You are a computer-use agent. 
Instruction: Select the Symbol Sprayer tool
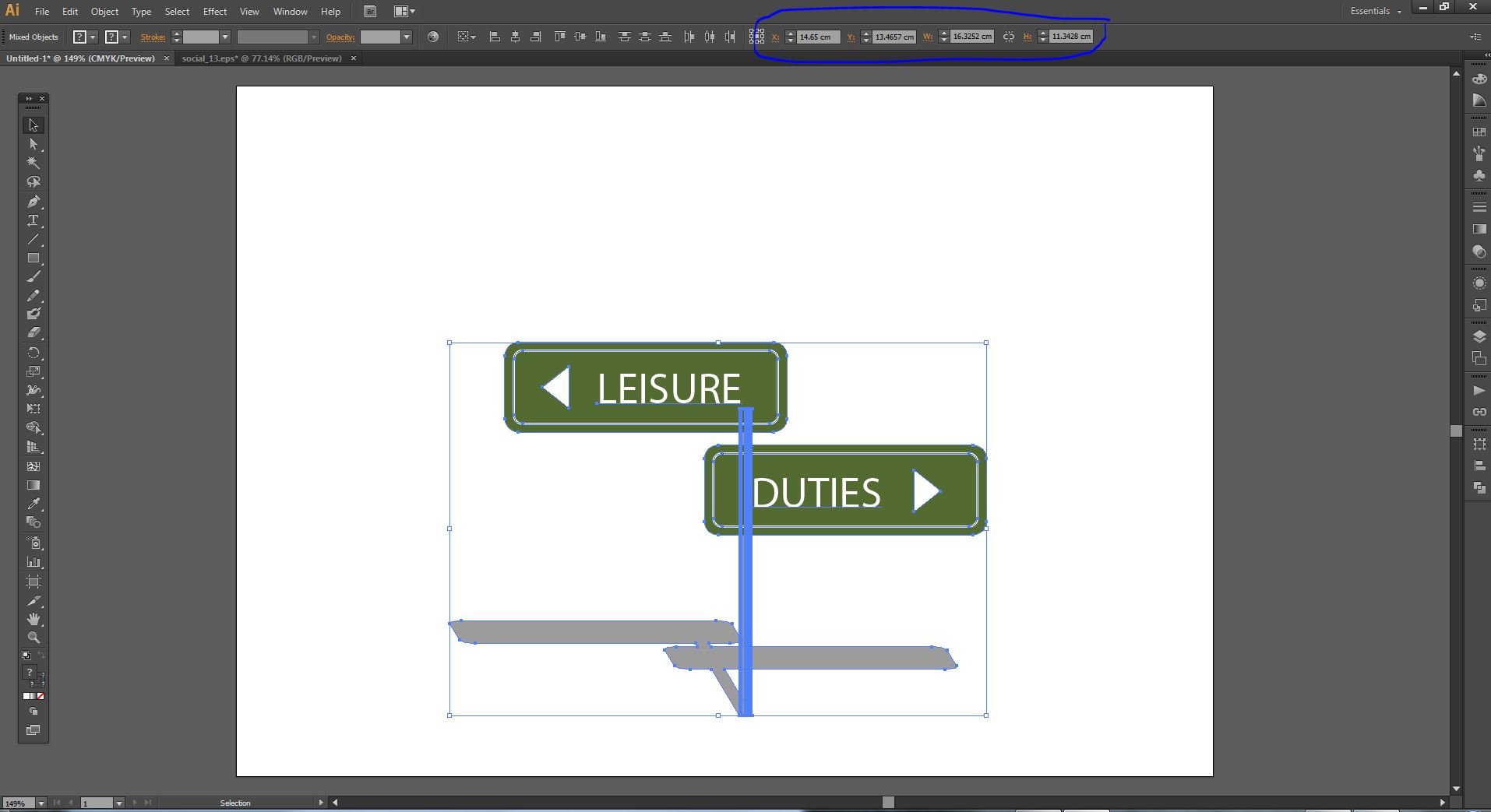33,543
